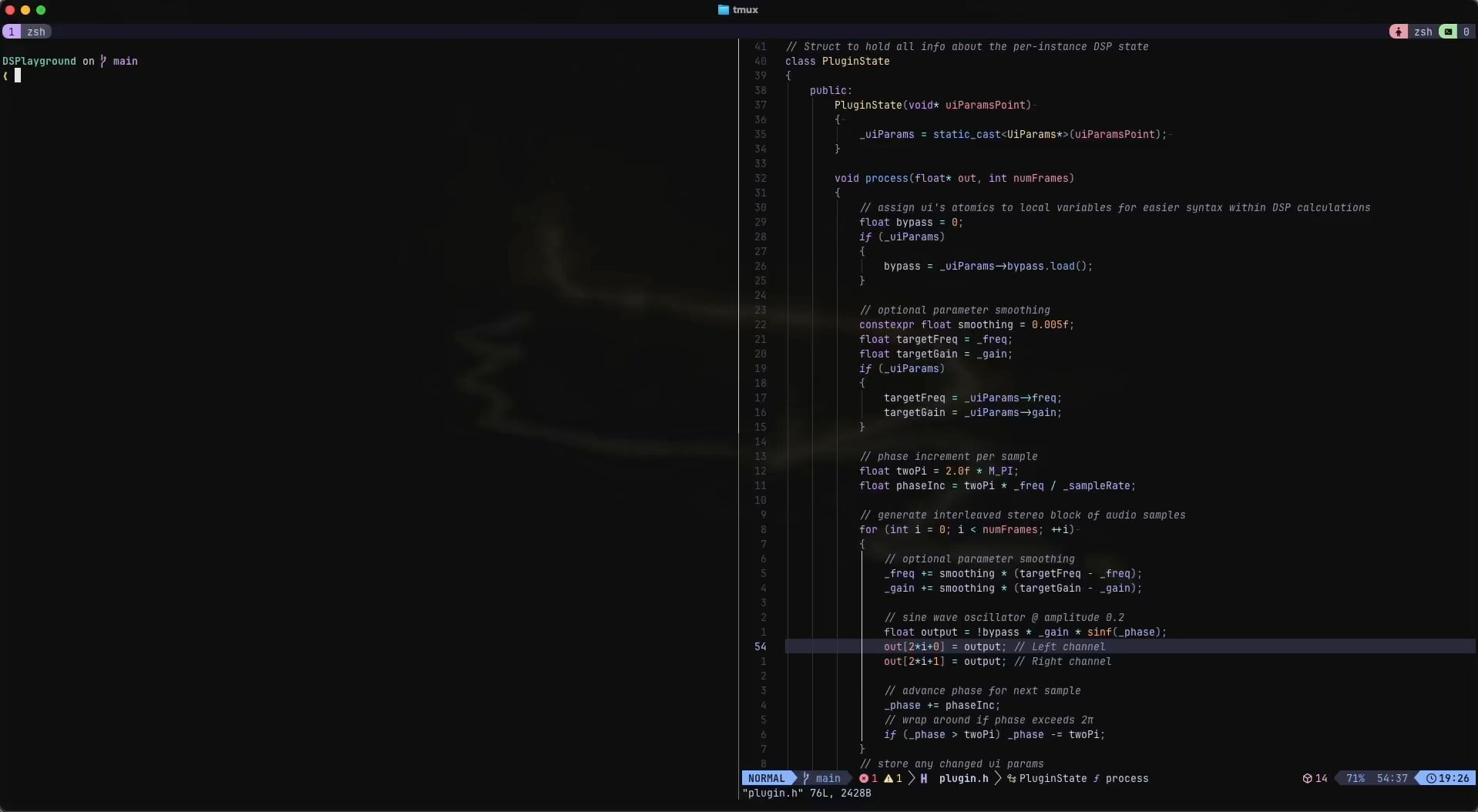
Task: Click the green terminal session icon
Action: click(1448, 32)
